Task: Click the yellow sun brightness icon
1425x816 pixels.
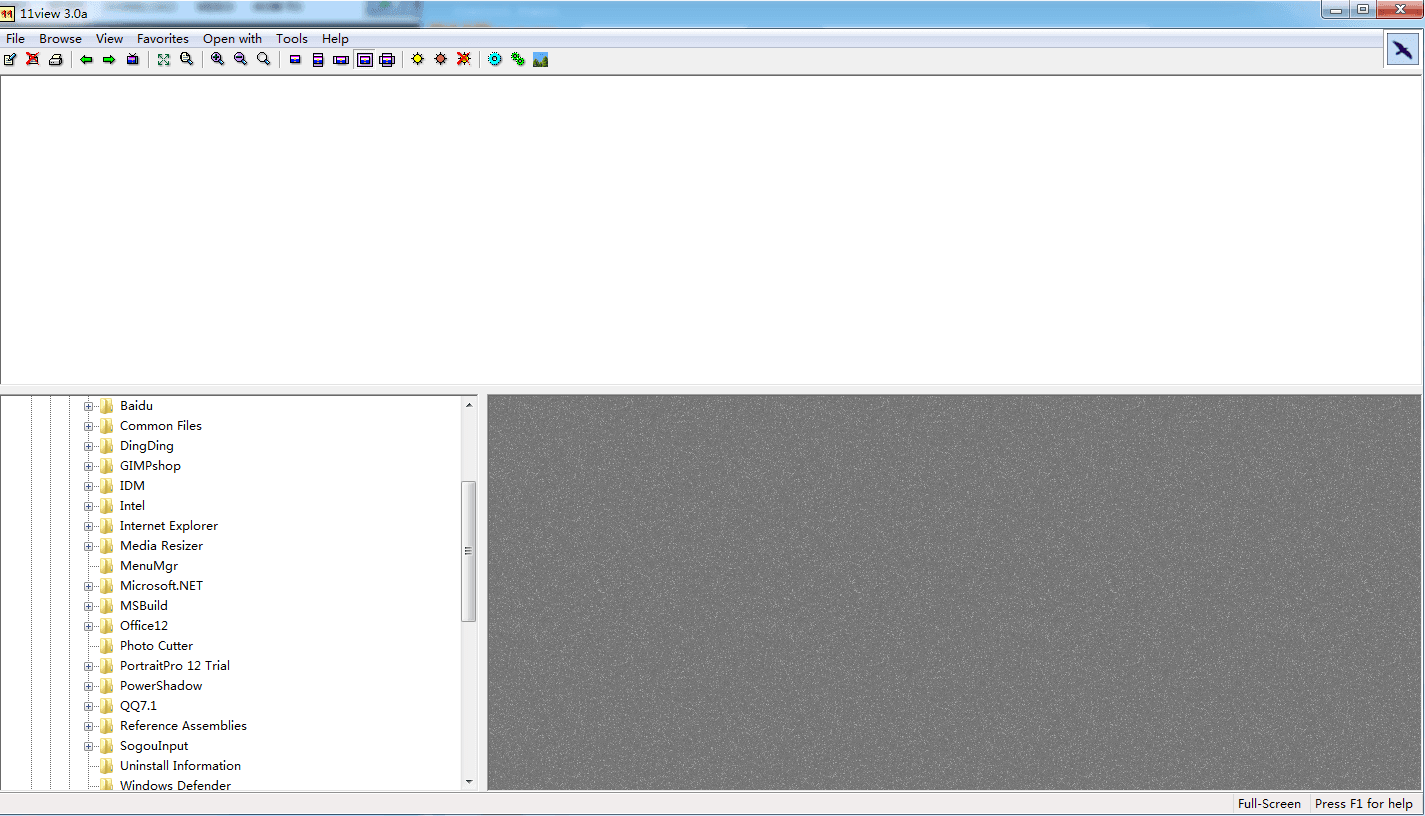Action: pyautogui.click(x=417, y=60)
